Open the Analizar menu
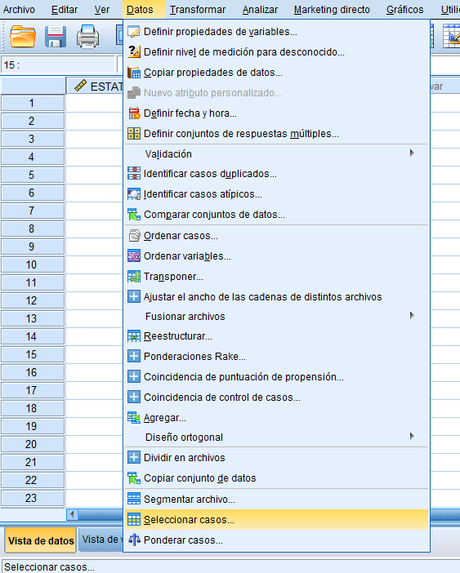The height and width of the screenshot is (573, 460). (x=260, y=10)
